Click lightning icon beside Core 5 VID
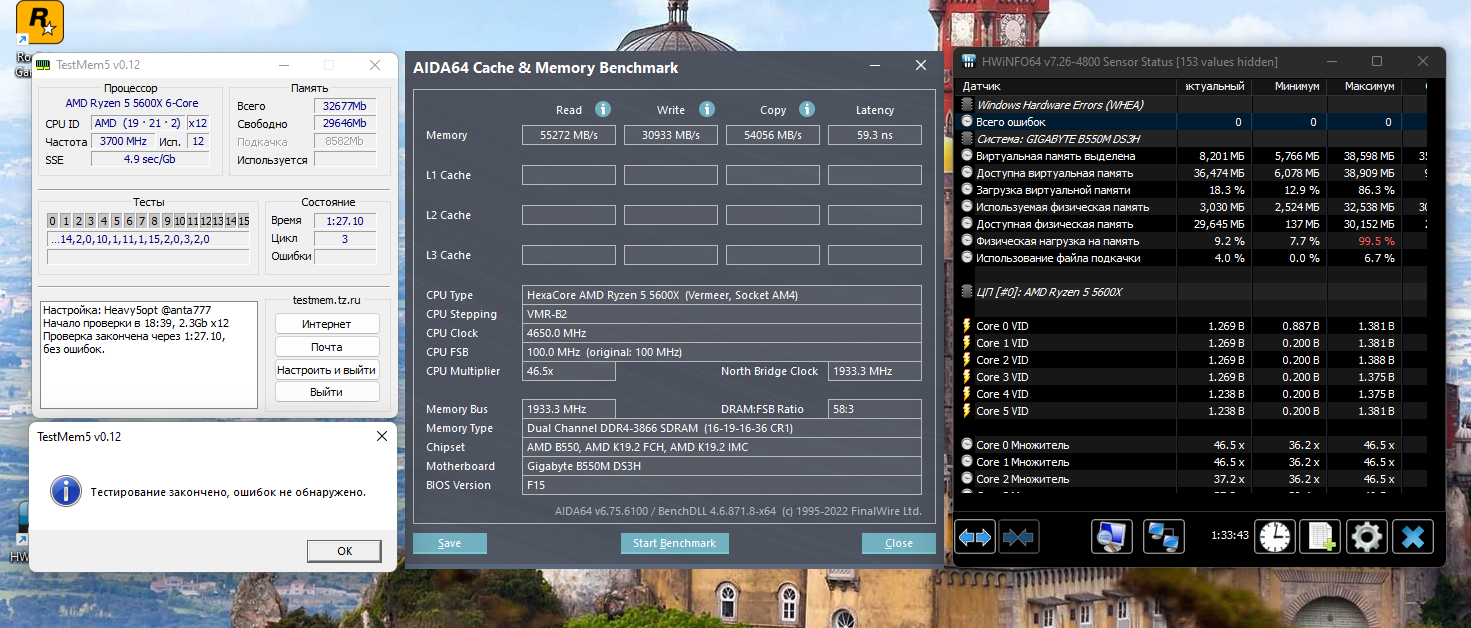Screen dimensions: 1471x628 966,411
